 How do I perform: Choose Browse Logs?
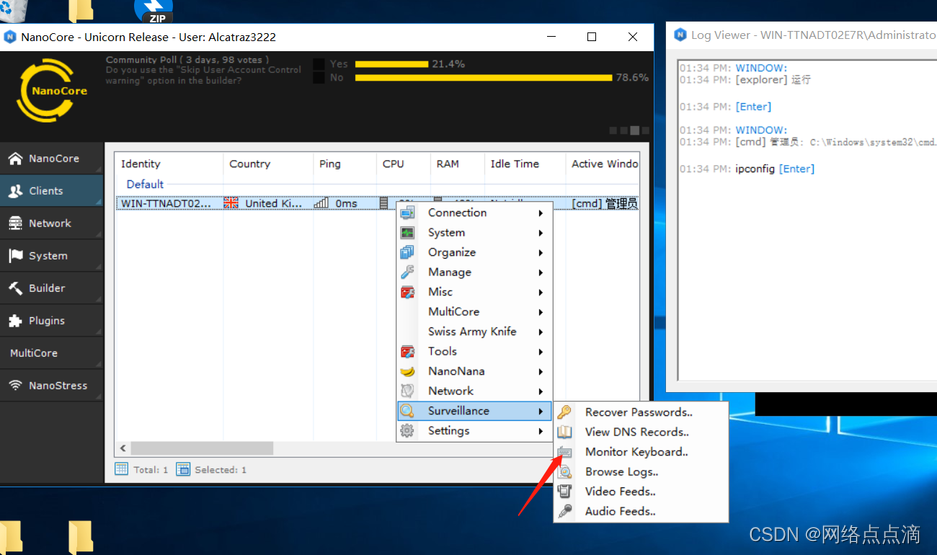click(x=641, y=471)
